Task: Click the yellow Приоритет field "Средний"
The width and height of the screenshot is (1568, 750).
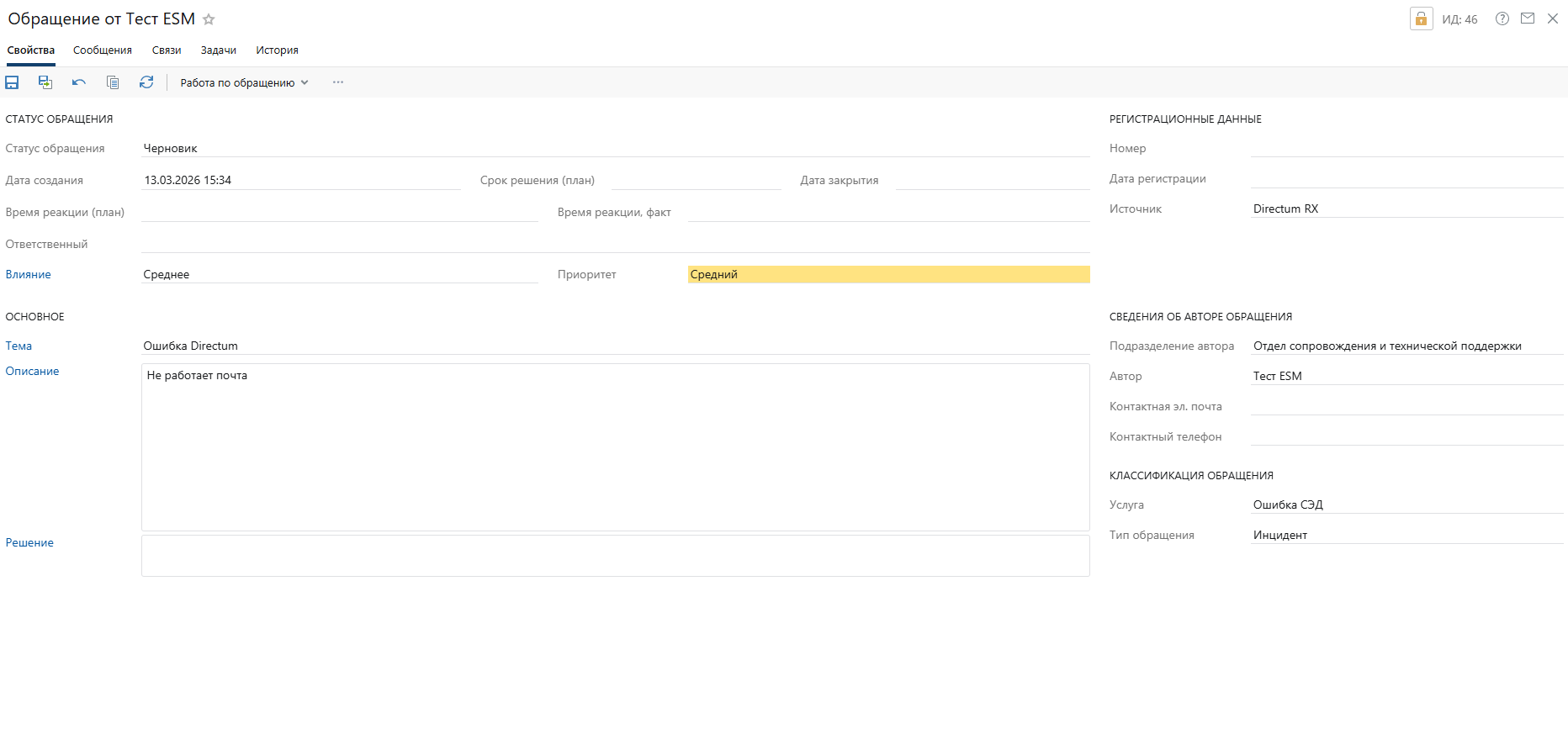Action: click(888, 275)
